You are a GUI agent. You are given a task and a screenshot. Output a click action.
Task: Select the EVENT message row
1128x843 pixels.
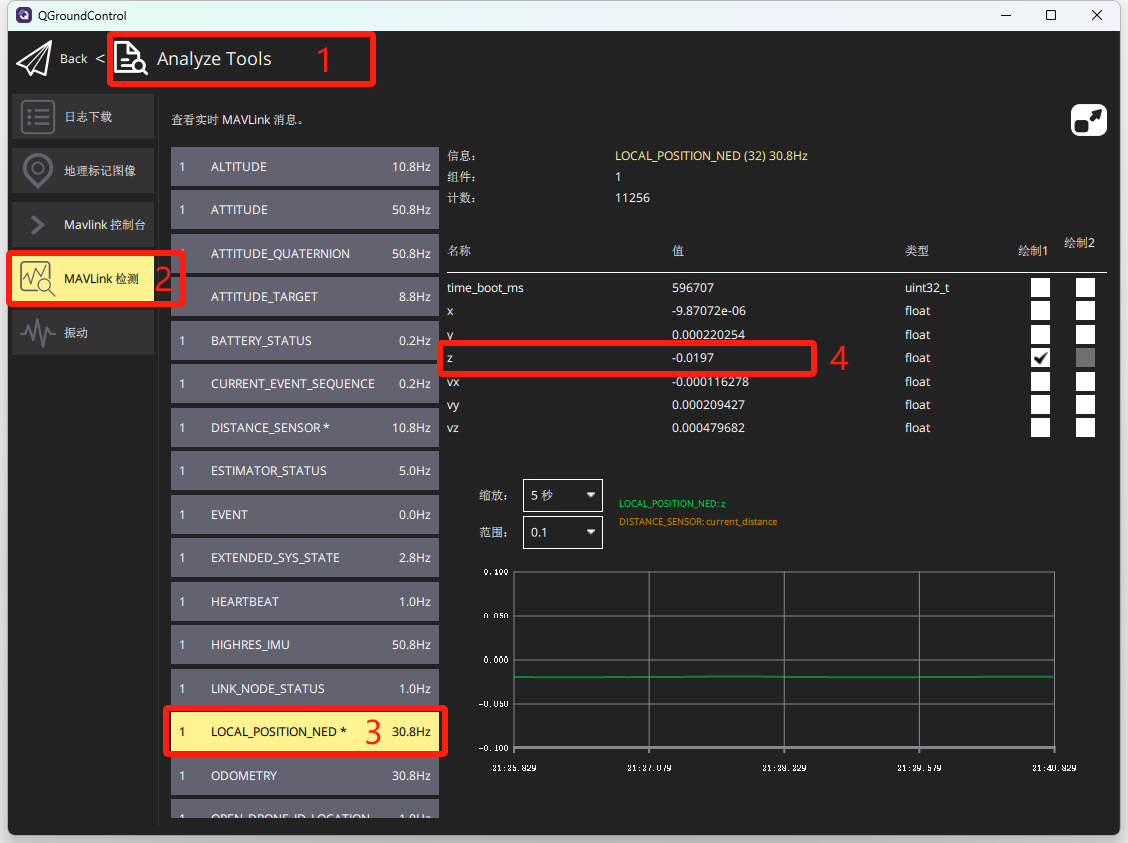[x=305, y=515]
